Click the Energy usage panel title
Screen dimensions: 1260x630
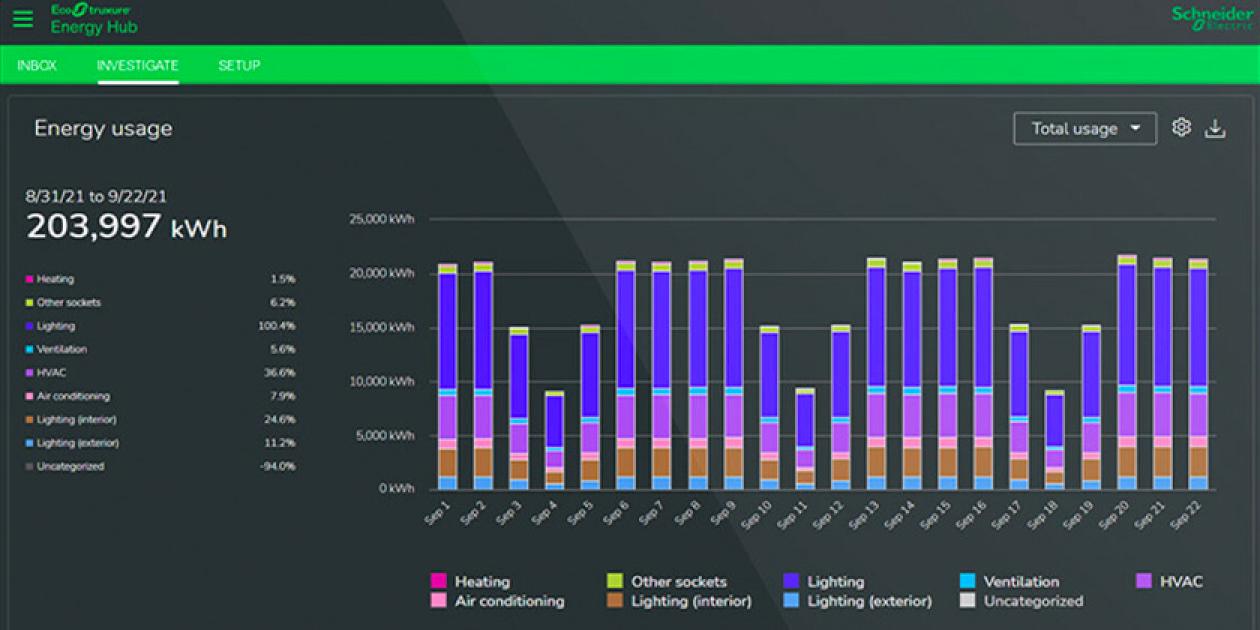103,128
